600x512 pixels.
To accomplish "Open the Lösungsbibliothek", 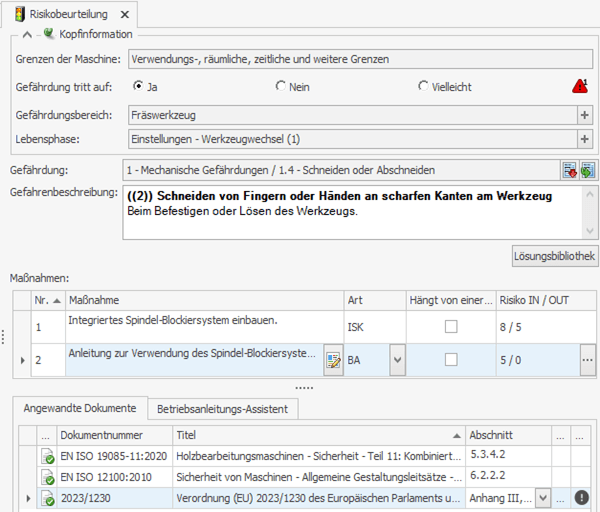I will pyautogui.click(x=555, y=255).
